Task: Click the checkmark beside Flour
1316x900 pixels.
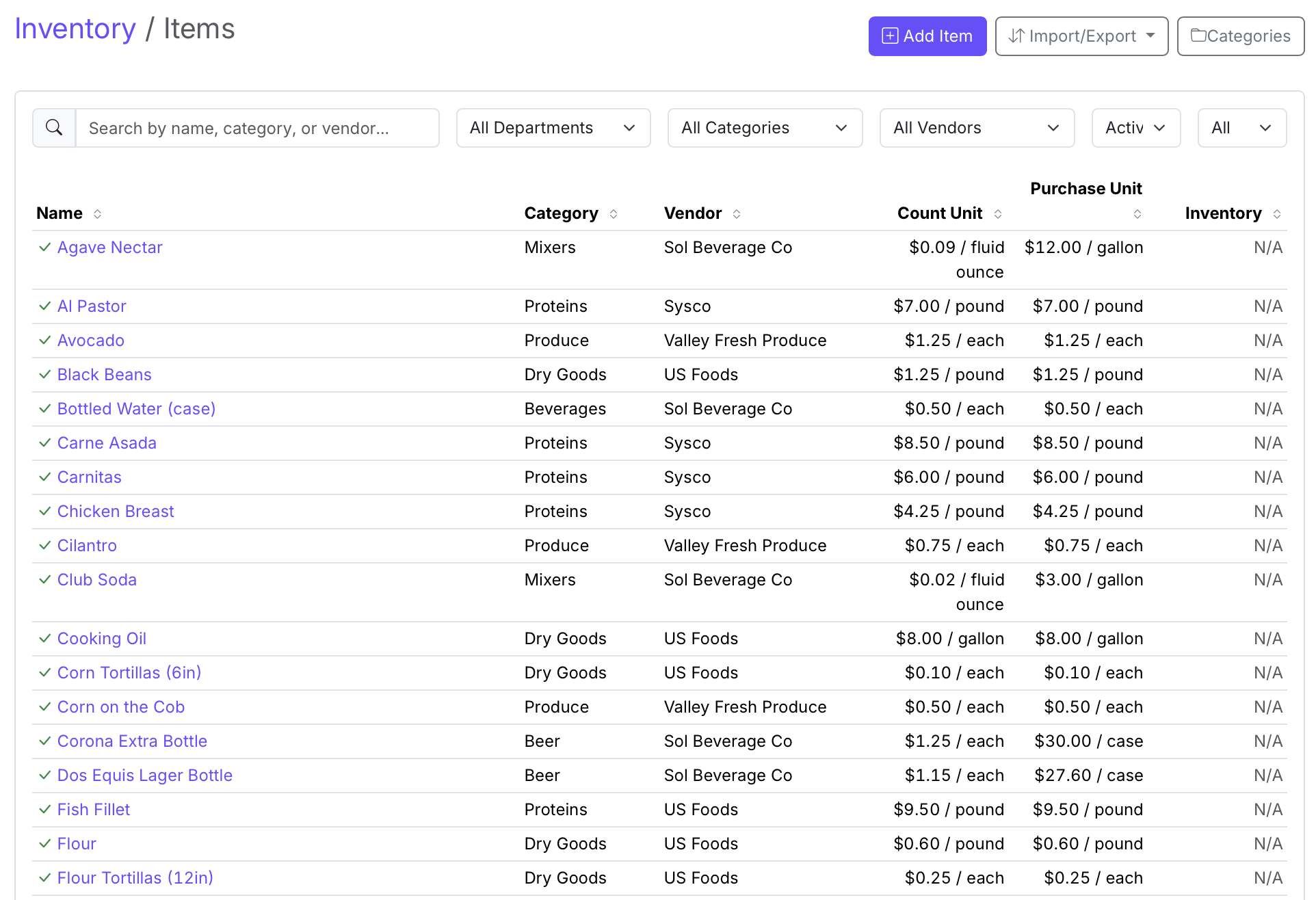Action: 45,844
